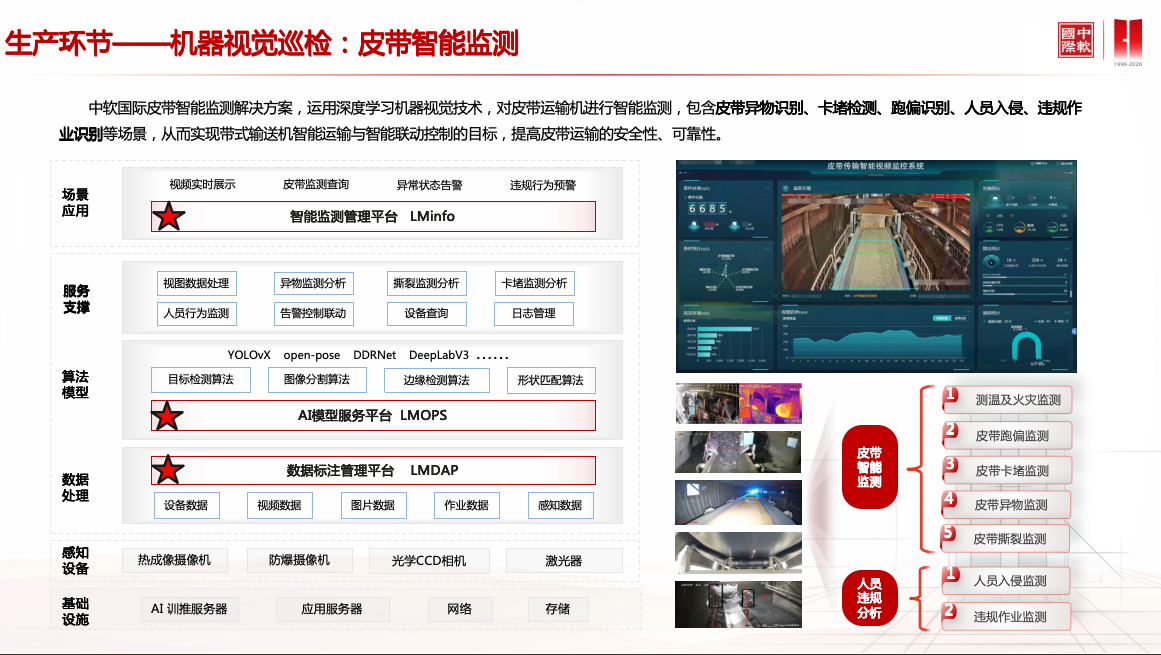Click number 1 badge on 测温及火灾监测
The width and height of the screenshot is (1161, 655).
[951, 395]
